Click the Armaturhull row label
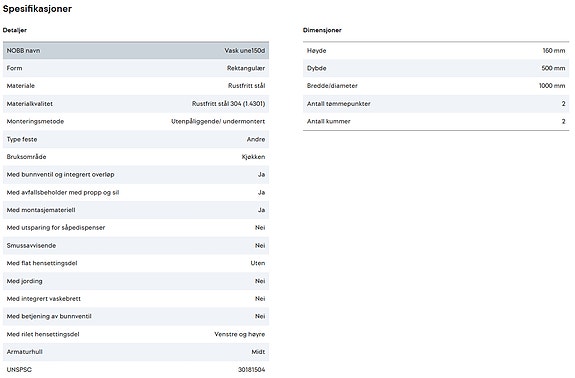575x378 pixels. point(25,352)
